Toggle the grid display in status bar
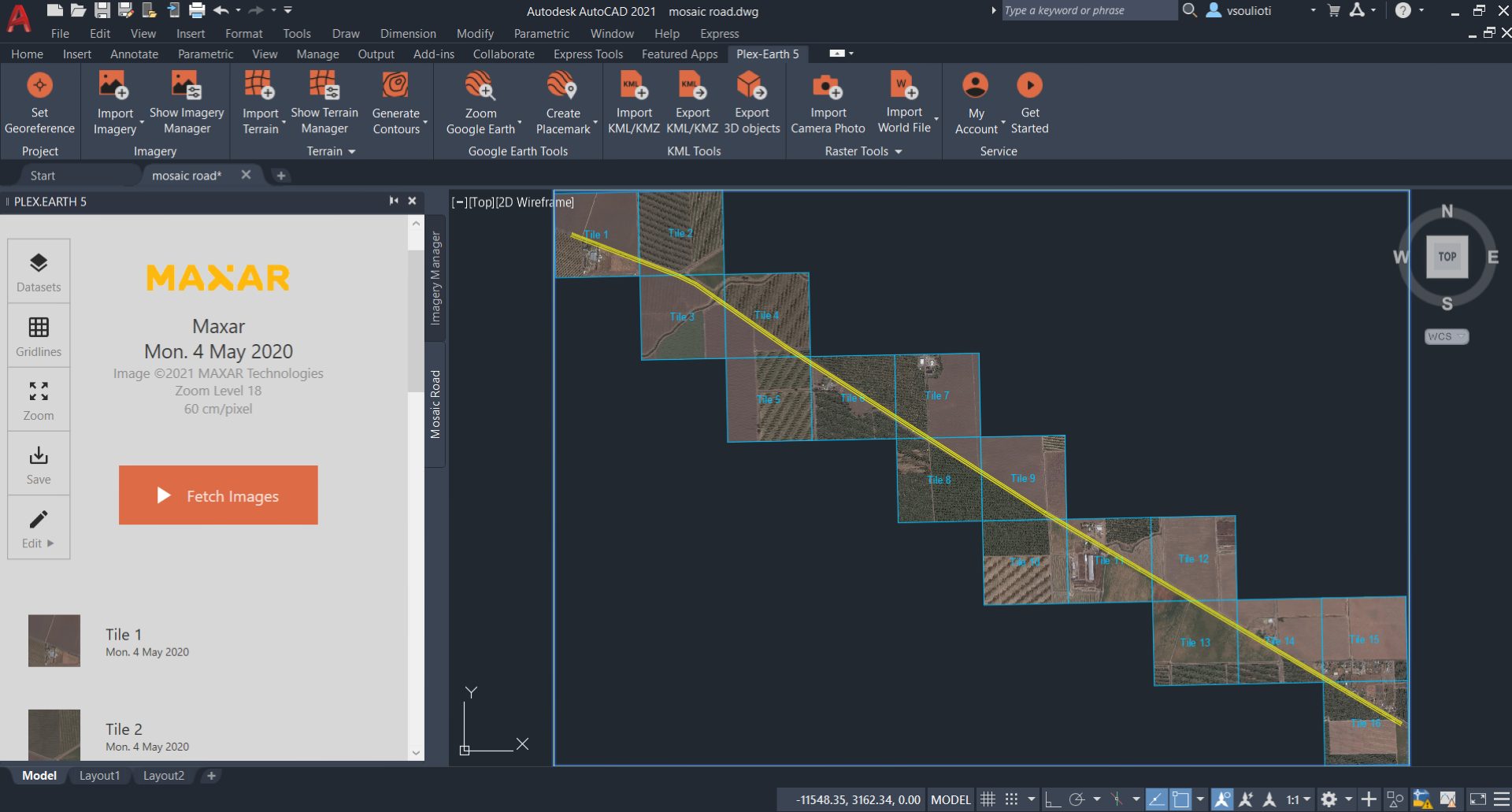 pos(988,800)
